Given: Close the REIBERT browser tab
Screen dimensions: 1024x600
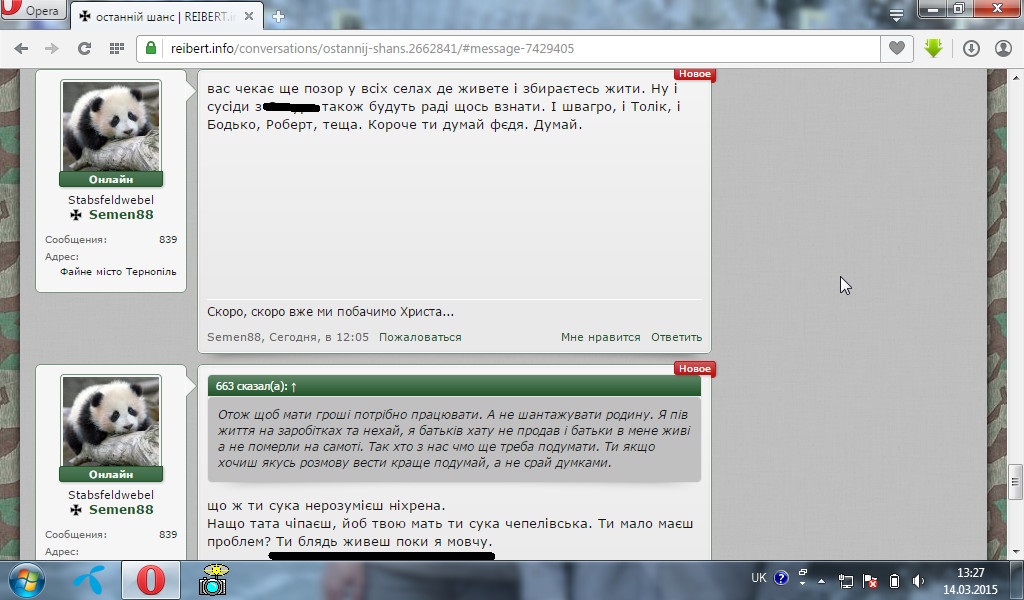Looking at the screenshot, I should coord(249,16).
